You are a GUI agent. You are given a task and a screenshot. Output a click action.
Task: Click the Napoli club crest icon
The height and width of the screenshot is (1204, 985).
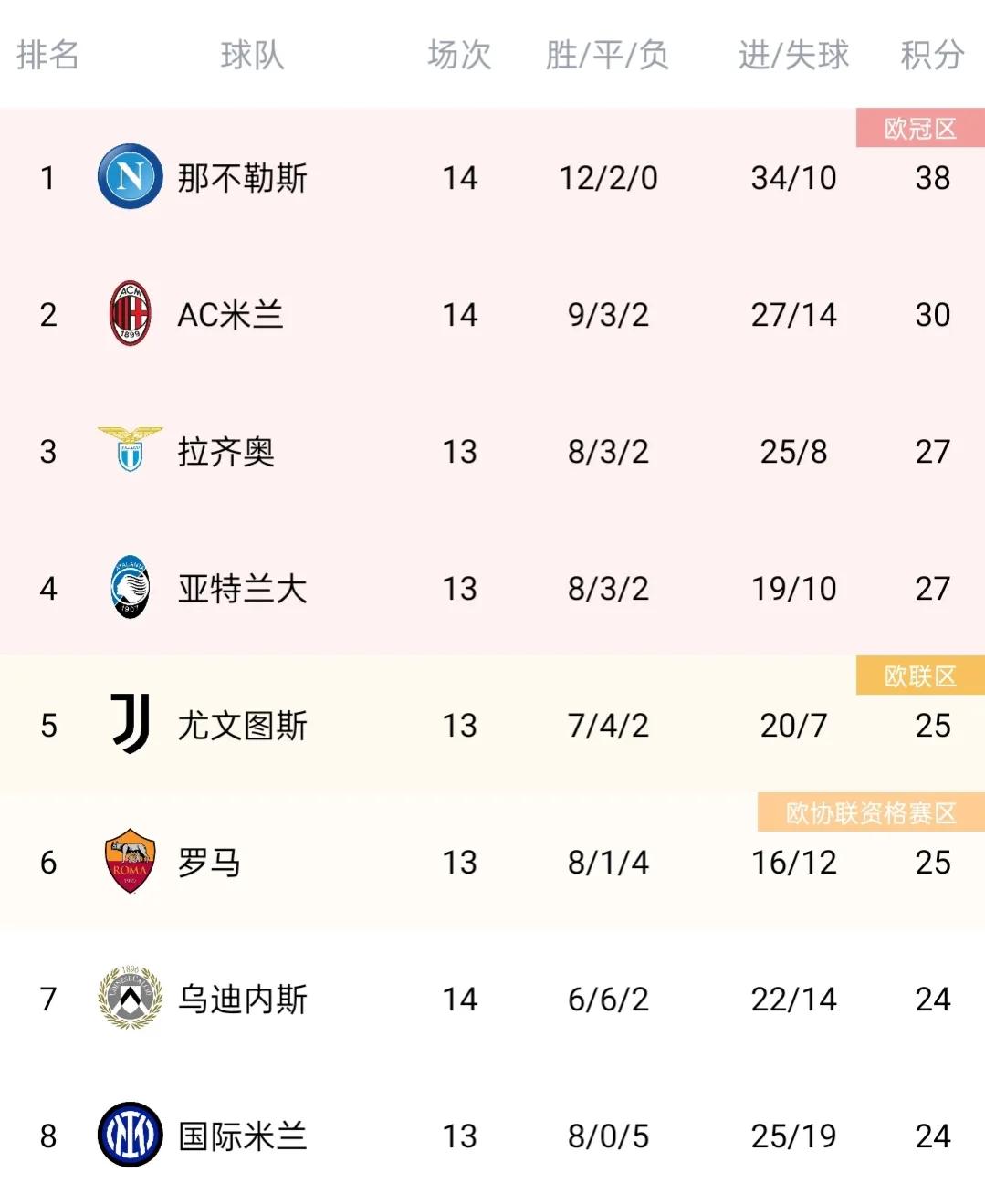131,176
